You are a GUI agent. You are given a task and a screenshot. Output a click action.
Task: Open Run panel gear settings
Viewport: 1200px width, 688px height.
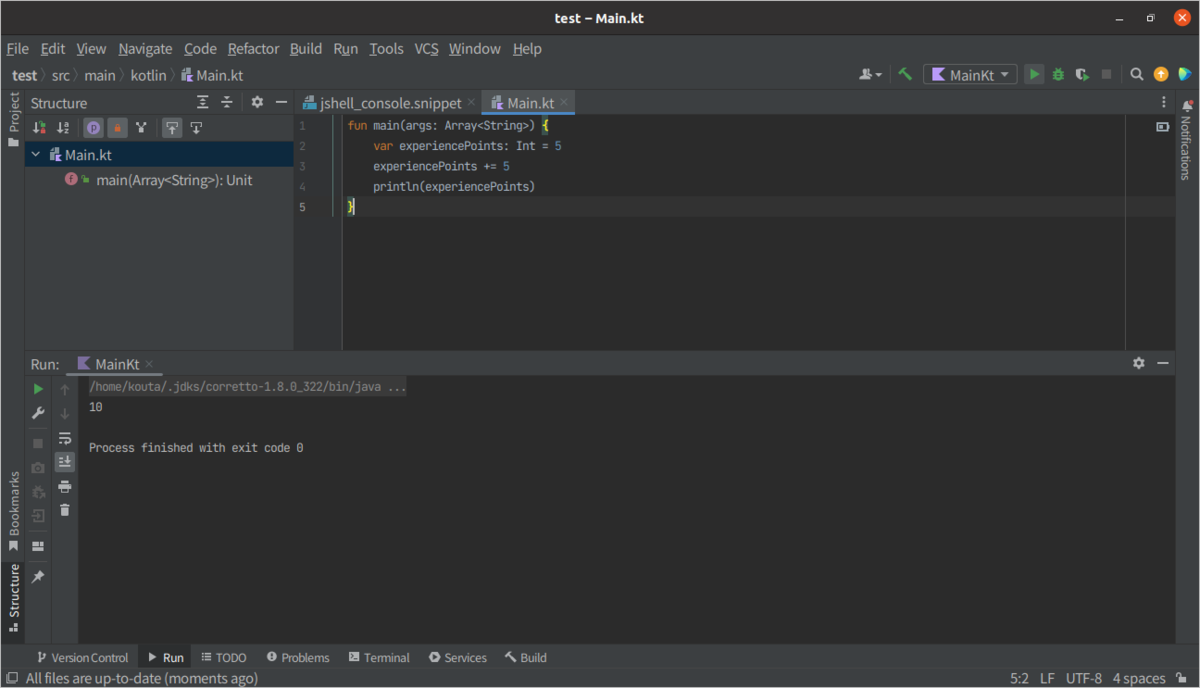pyautogui.click(x=1138, y=363)
